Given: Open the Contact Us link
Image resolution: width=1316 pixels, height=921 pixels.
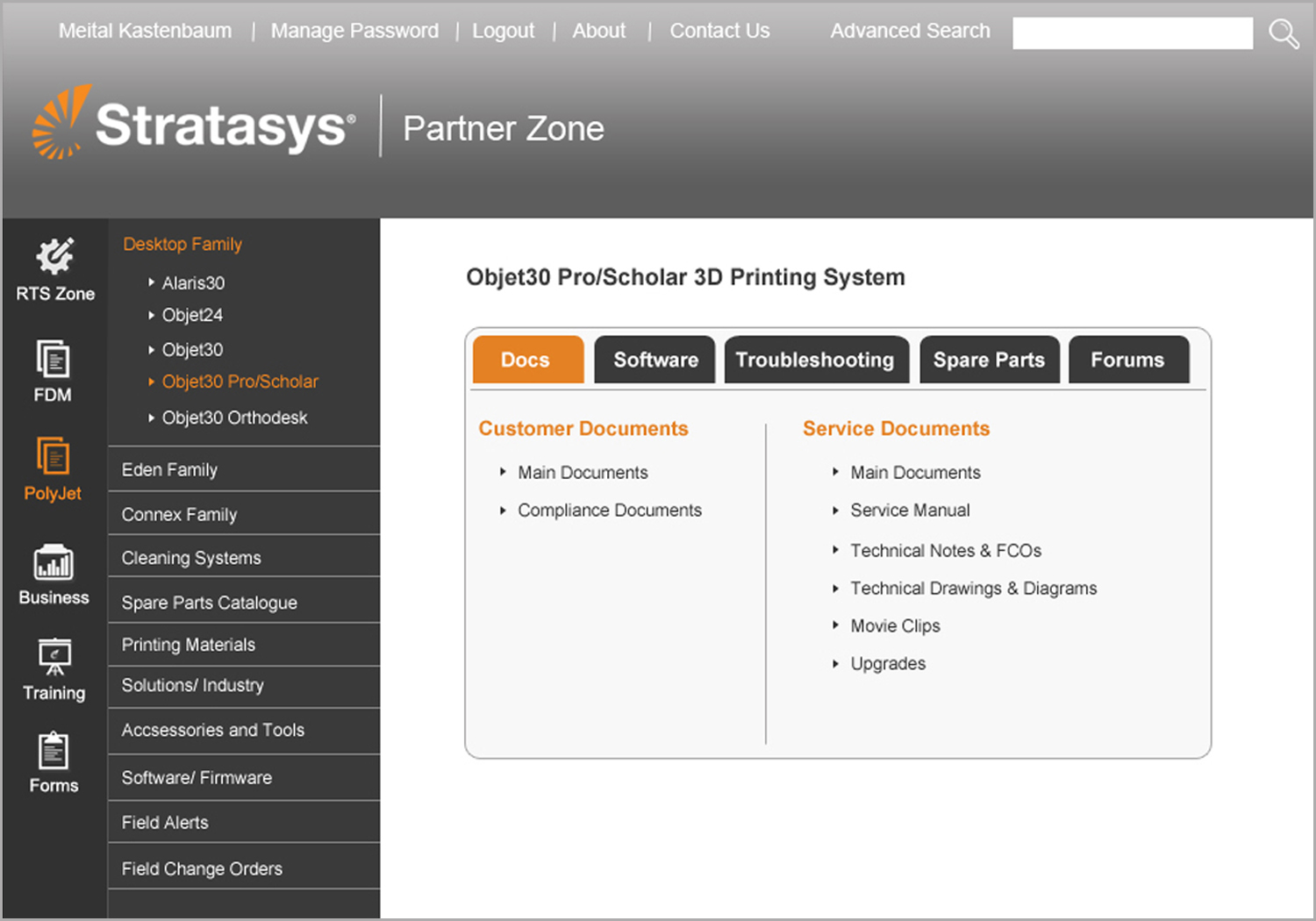Looking at the screenshot, I should tap(719, 31).
